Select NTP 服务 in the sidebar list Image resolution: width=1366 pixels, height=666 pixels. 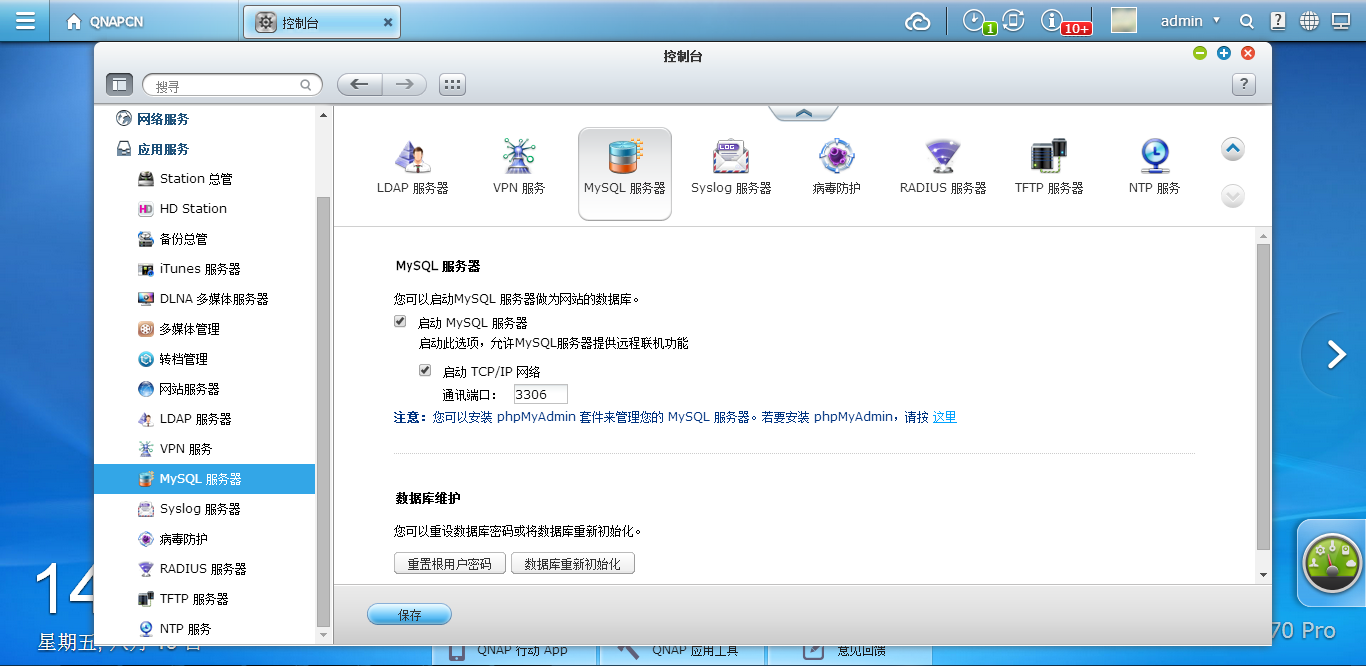point(205,629)
